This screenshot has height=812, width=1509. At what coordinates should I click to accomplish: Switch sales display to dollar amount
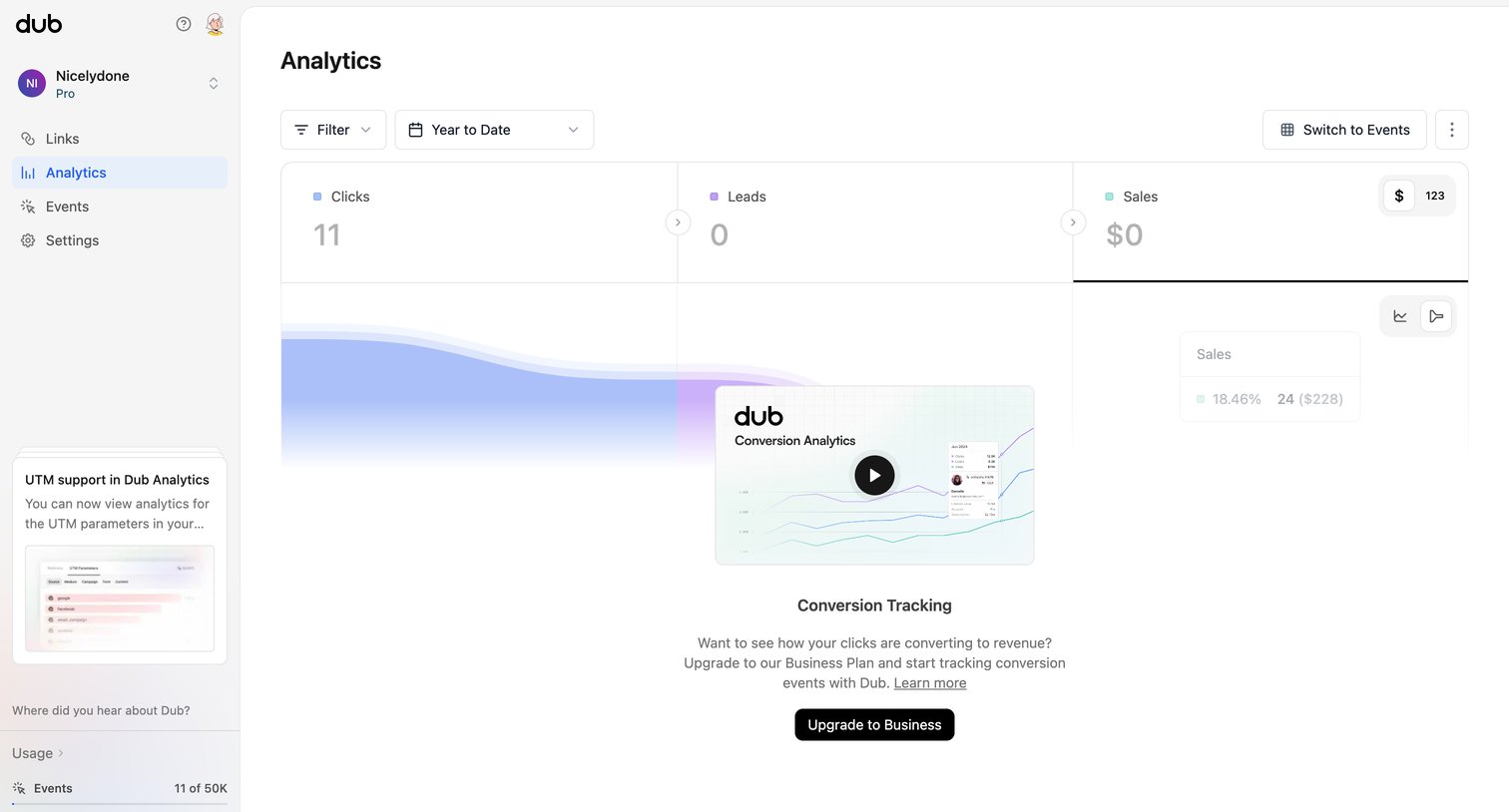[x=1399, y=196]
